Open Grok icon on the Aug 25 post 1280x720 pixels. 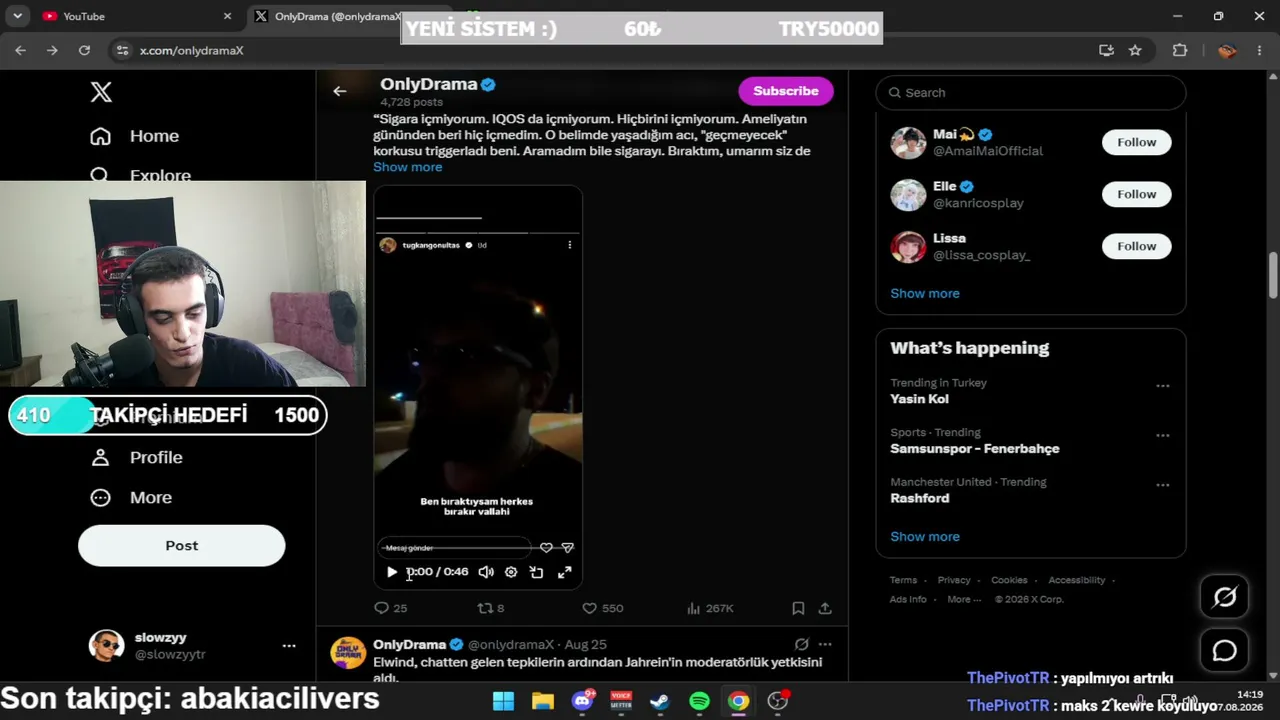point(801,645)
